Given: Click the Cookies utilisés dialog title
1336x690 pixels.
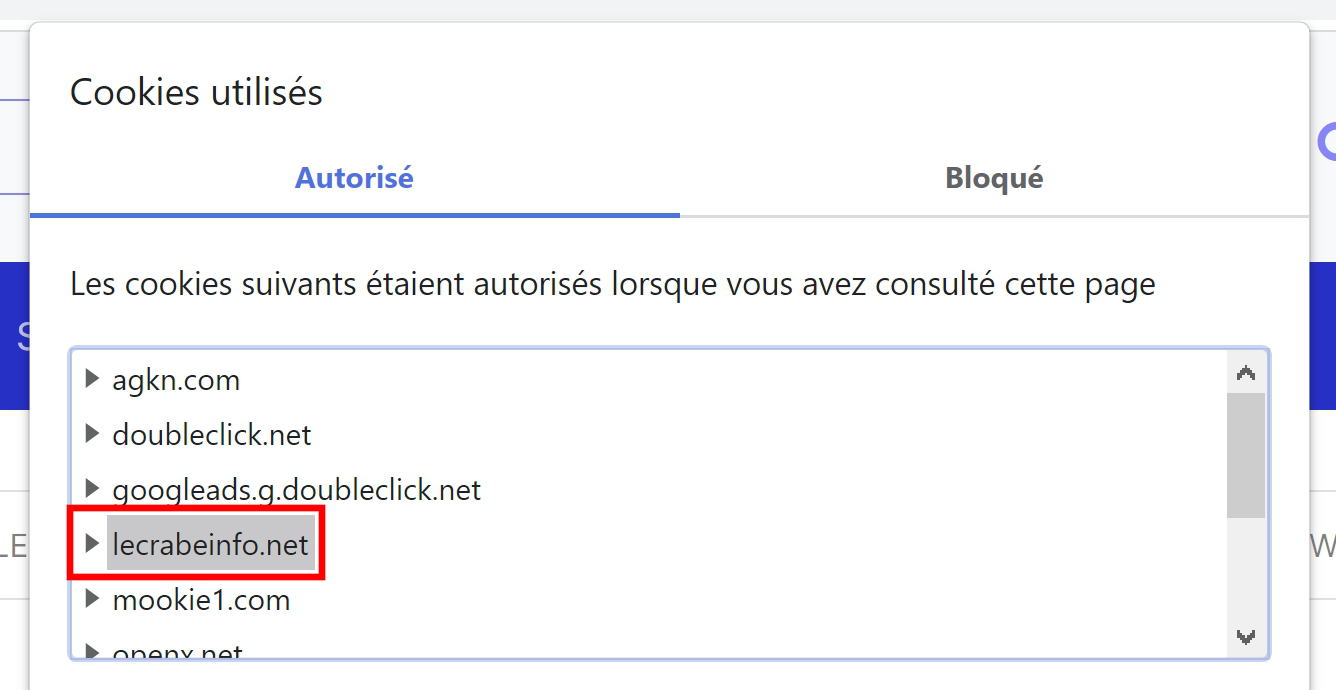Looking at the screenshot, I should [196, 93].
